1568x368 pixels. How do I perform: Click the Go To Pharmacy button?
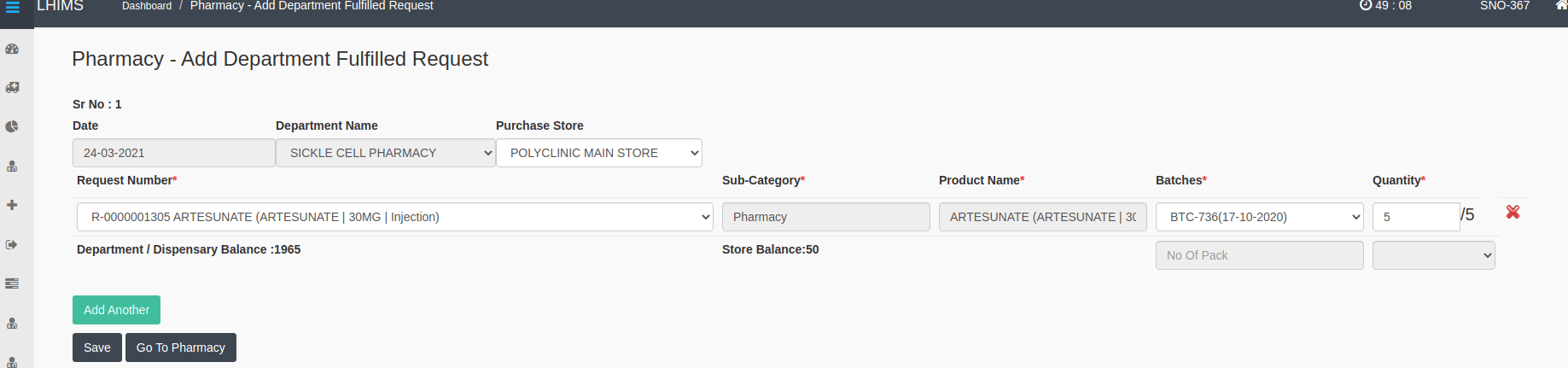click(x=181, y=348)
